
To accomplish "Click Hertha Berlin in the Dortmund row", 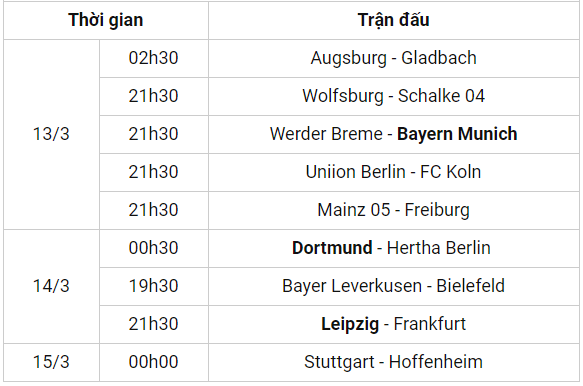I will [x=438, y=248].
